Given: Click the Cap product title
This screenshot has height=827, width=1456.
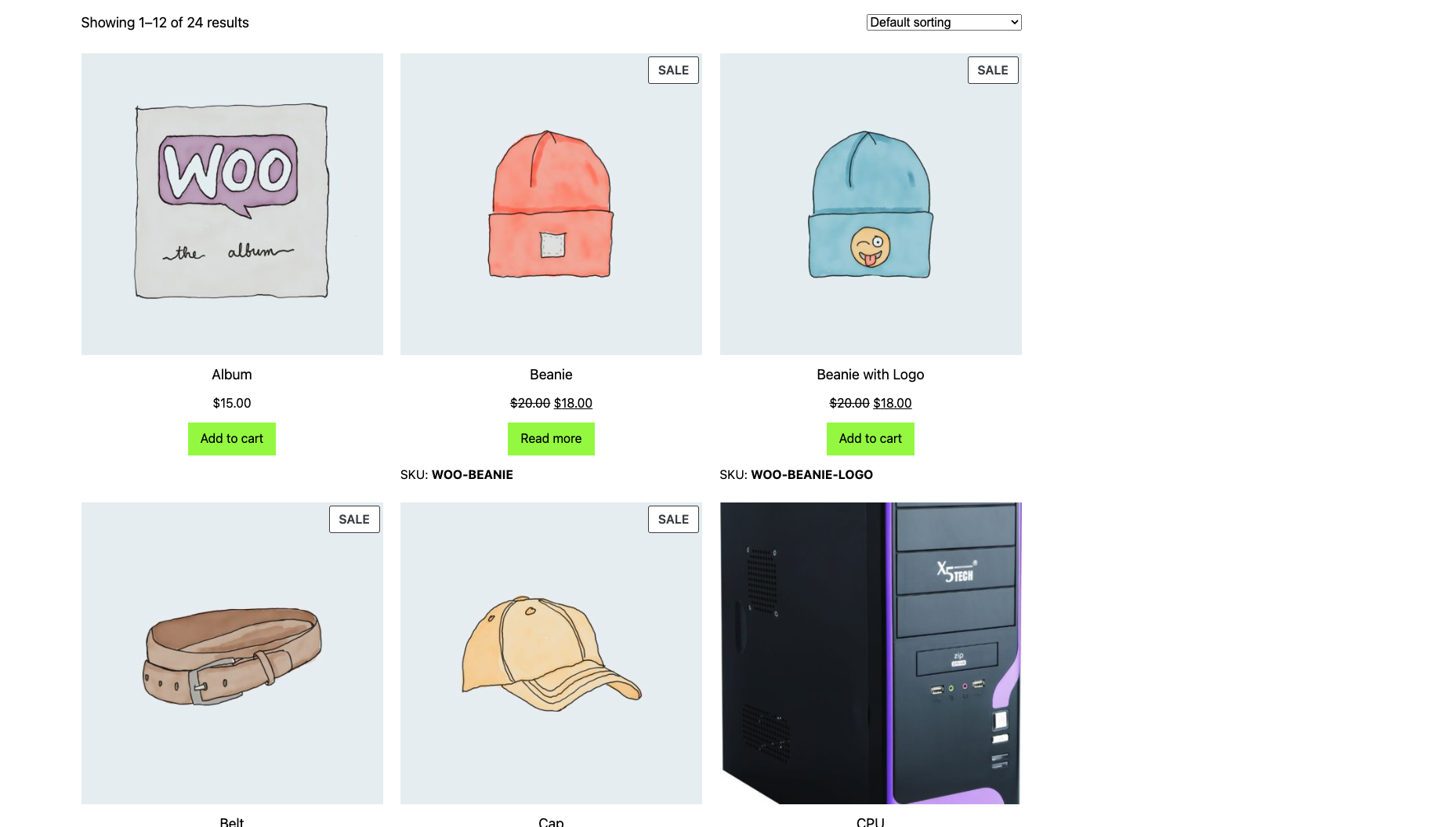Looking at the screenshot, I should 551,822.
